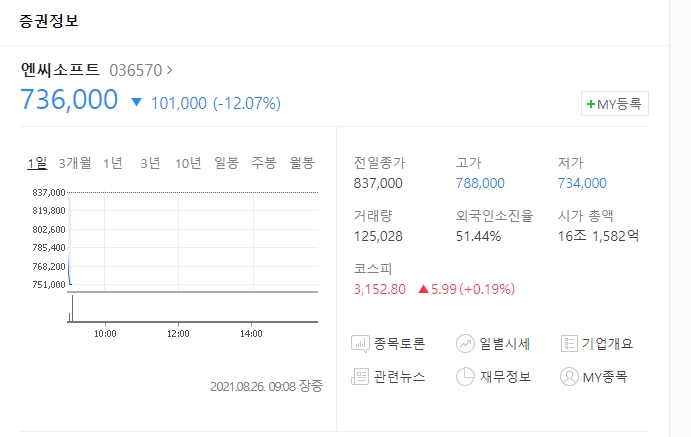This screenshot has height=437, width=691.
Task: Click the 코스피 index value 3,152.80
Action: pos(380,289)
